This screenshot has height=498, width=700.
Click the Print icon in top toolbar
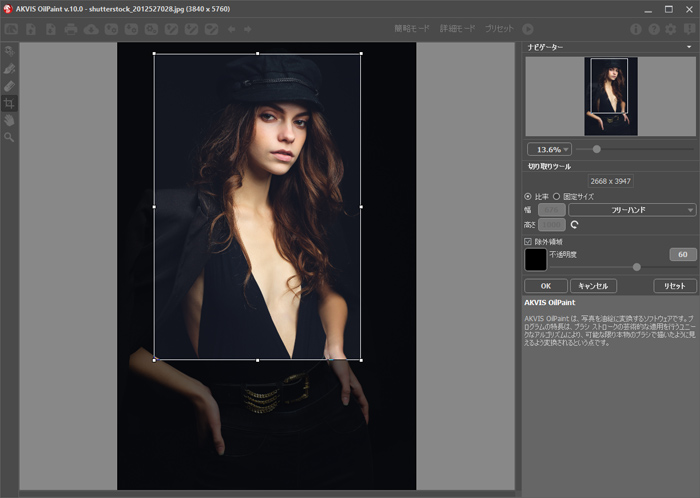(71, 29)
